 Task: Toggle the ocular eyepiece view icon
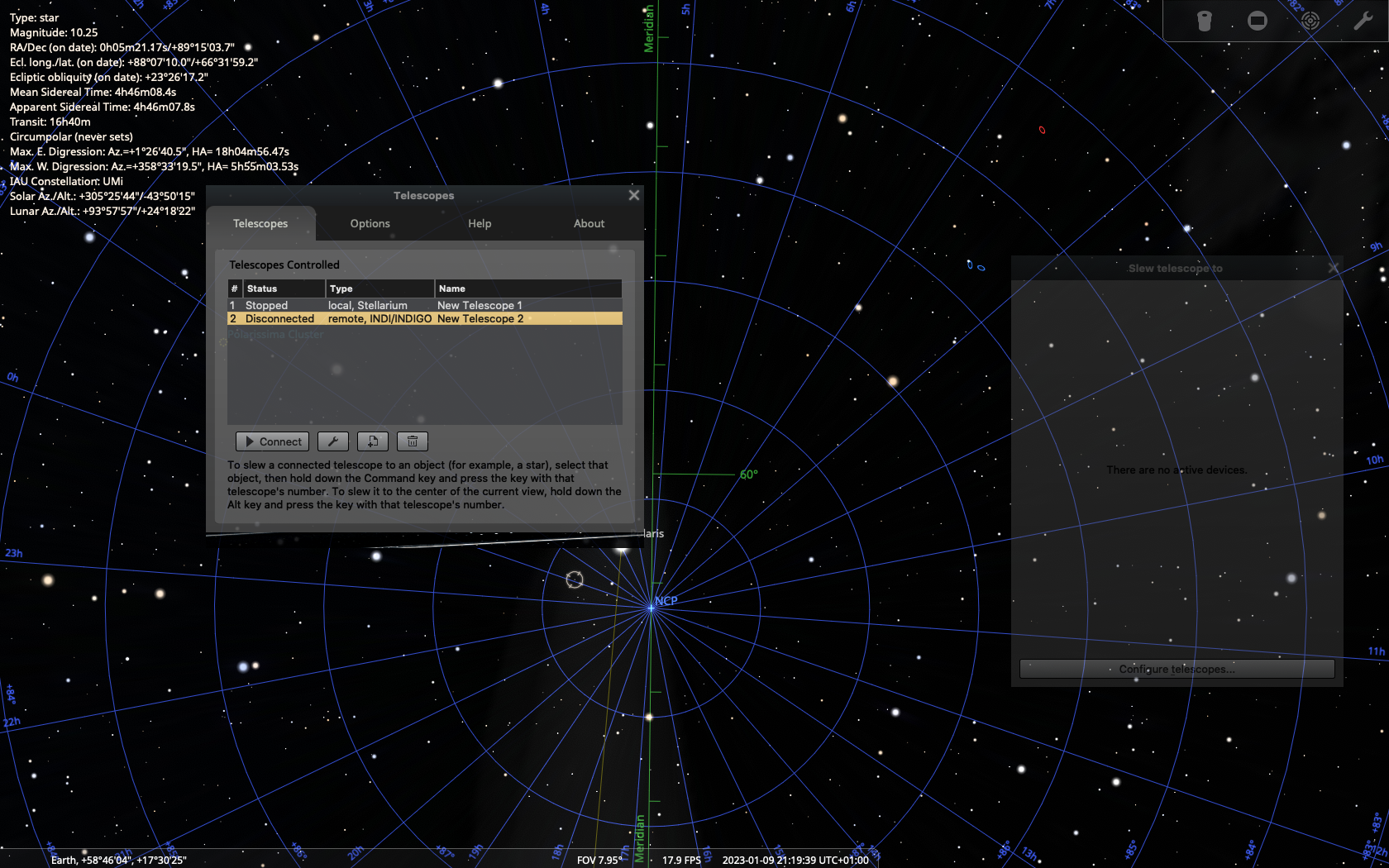coord(1204,21)
